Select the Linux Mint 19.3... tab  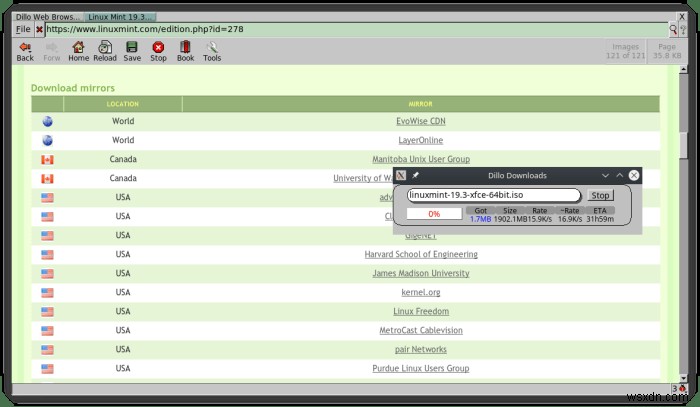click(120, 17)
